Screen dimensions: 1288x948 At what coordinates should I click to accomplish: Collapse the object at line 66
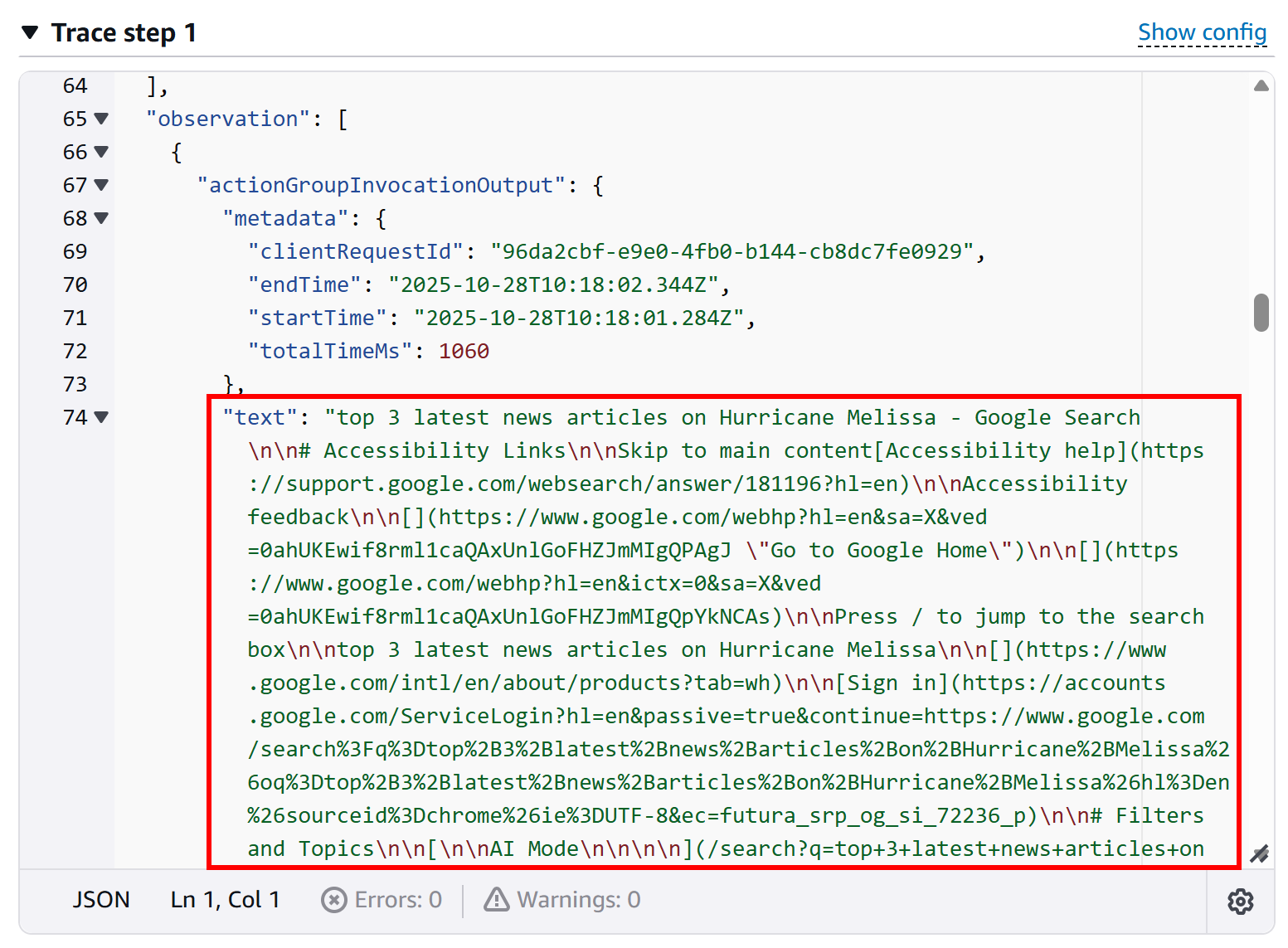102,151
